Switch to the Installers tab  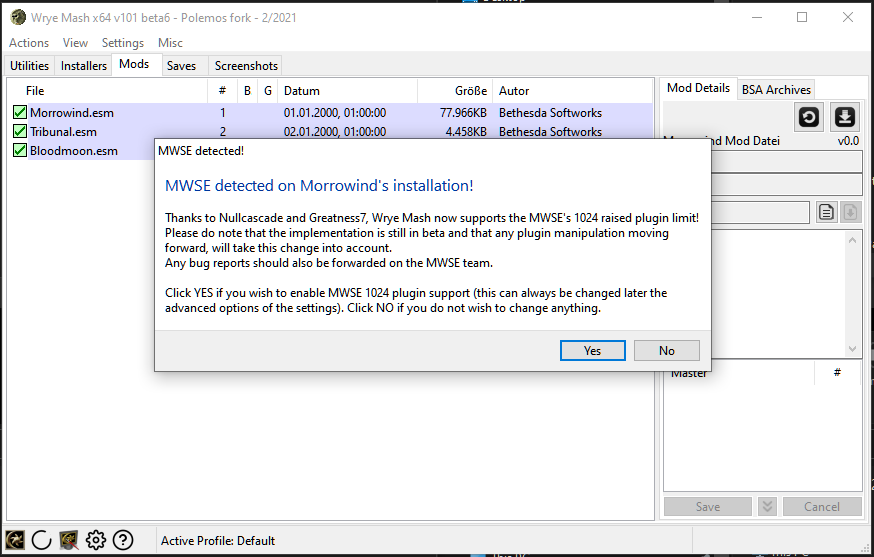[x=84, y=66]
